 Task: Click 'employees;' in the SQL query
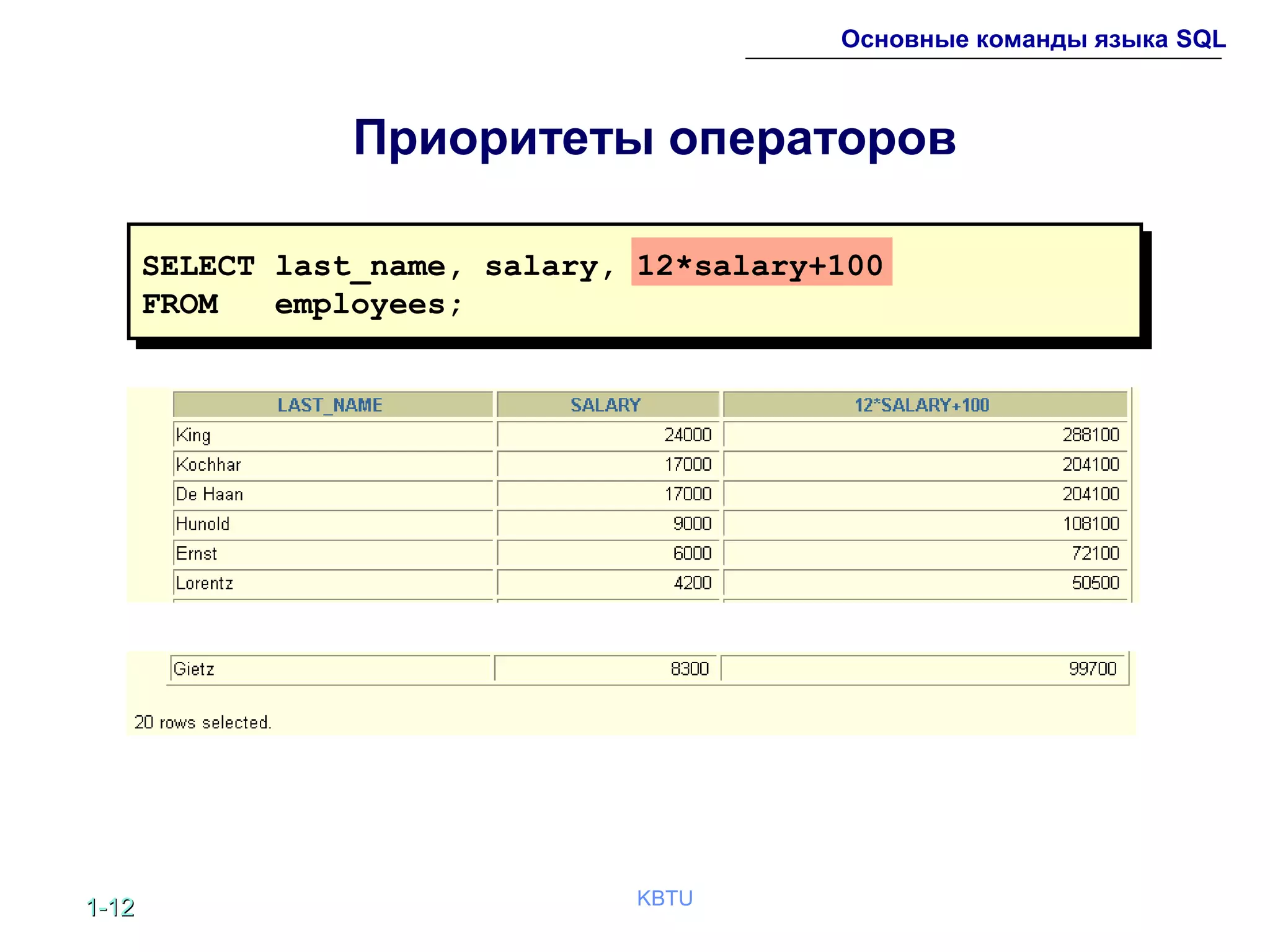[369, 306]
